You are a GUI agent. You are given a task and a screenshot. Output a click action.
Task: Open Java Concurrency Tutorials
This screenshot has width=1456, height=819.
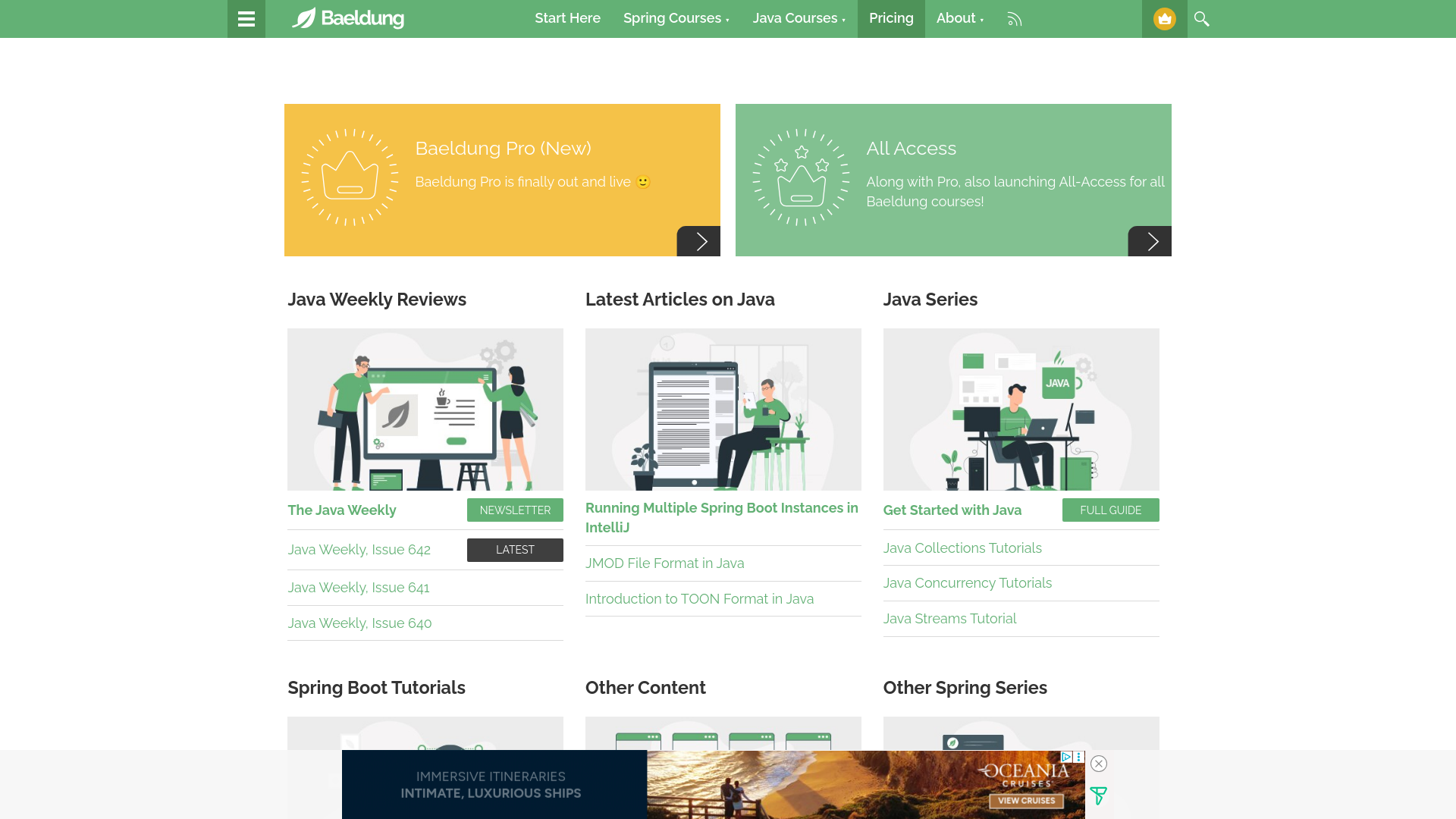pyautogui.click(x=968, y=583)
